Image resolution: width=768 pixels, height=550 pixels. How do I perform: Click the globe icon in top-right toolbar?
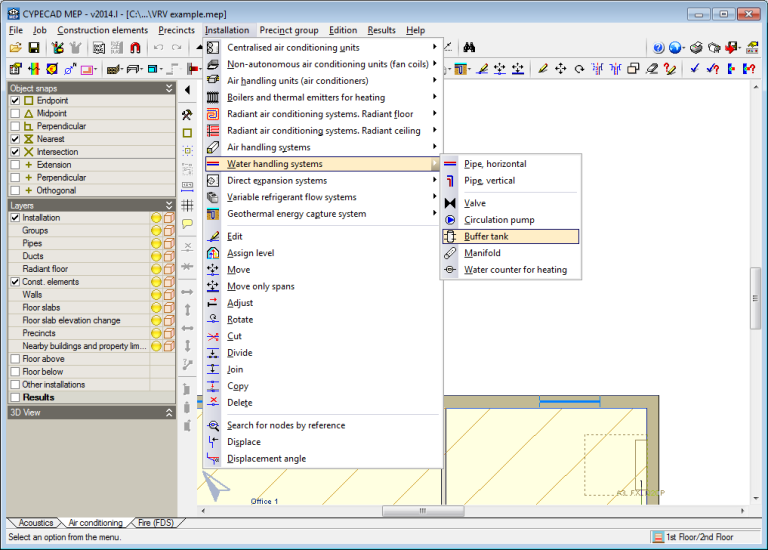(675, 48)
